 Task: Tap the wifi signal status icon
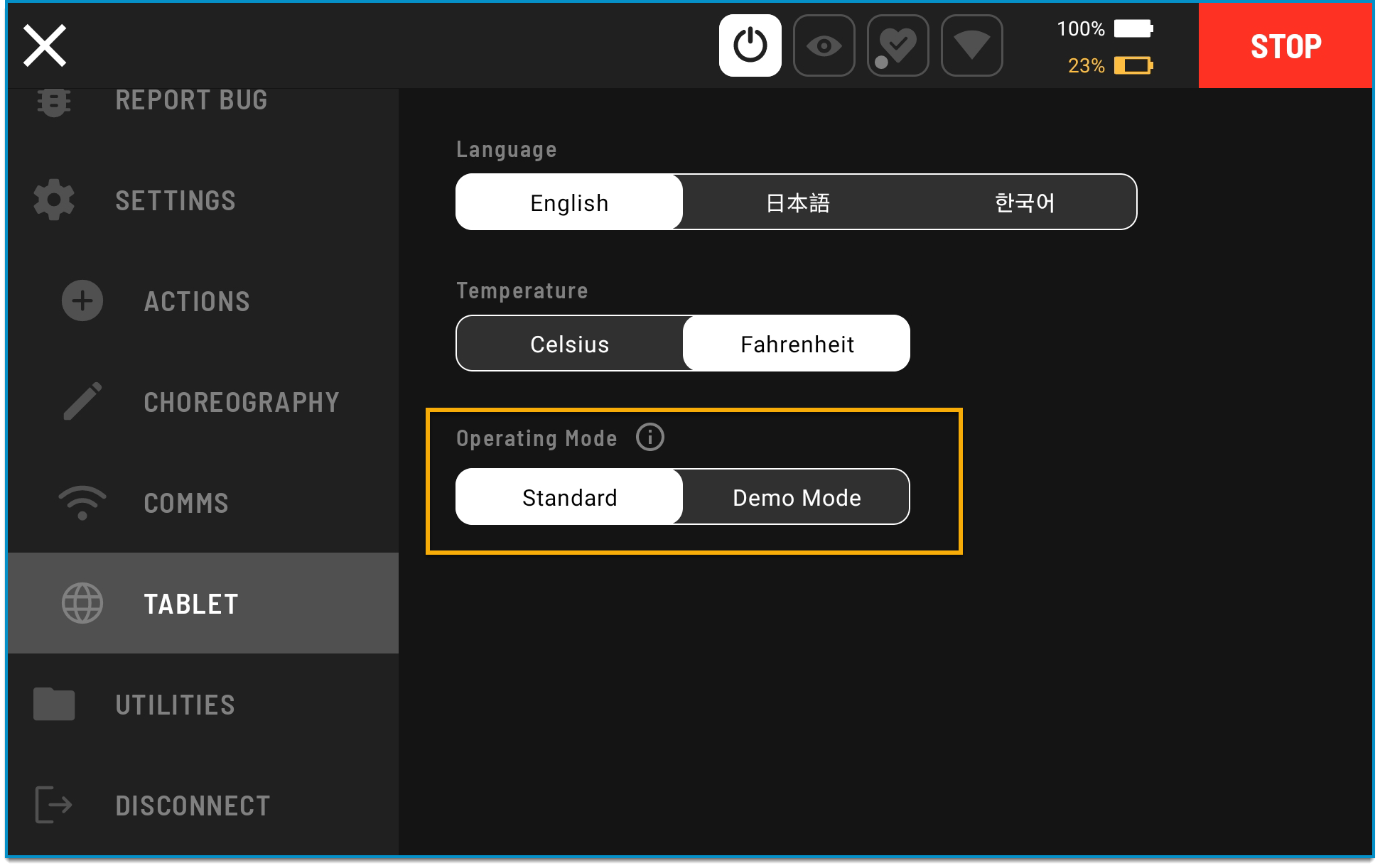point(971,45)
